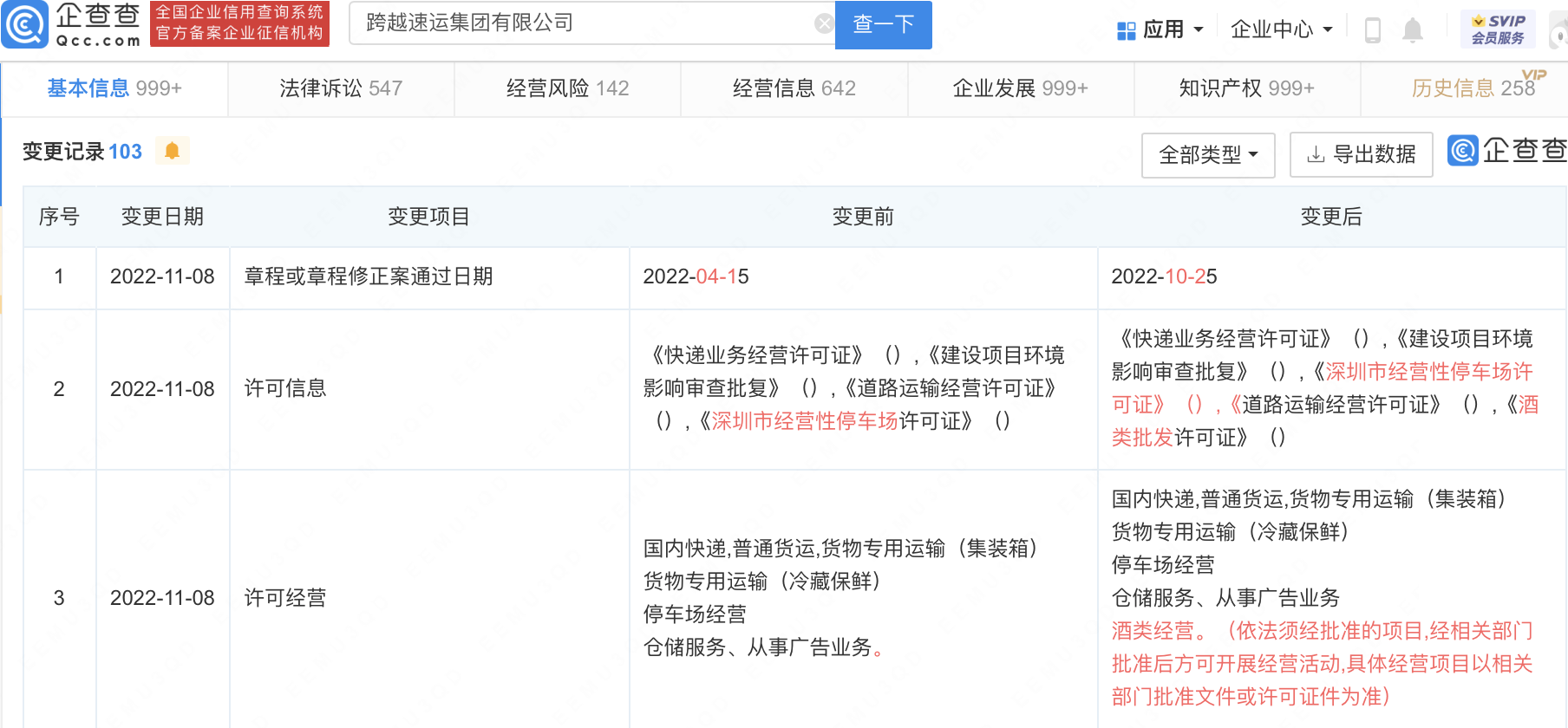Click the 变更项目 column header

coord(428,217)
